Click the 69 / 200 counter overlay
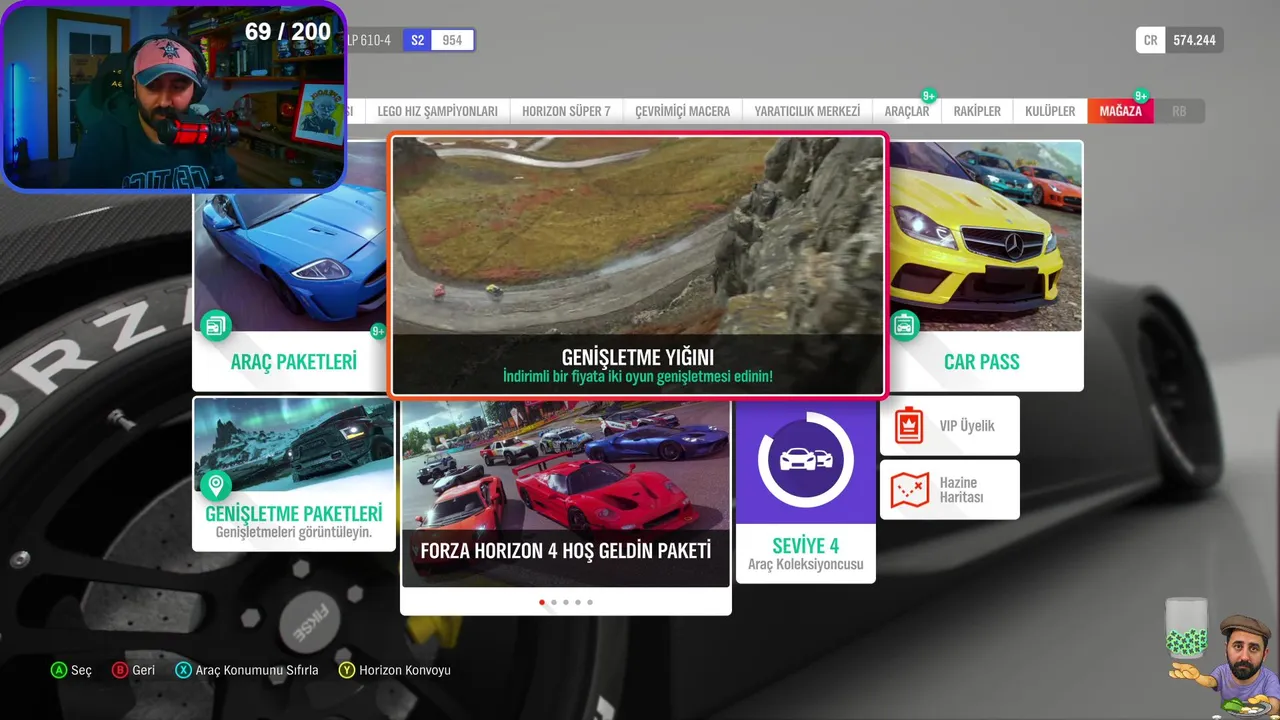The image size is (1280, 720). 288,31
